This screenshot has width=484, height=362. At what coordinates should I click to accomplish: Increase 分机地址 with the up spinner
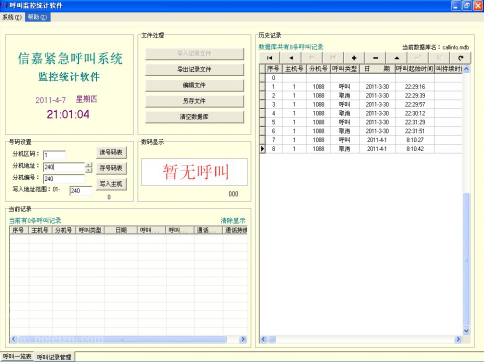(88, 165)
